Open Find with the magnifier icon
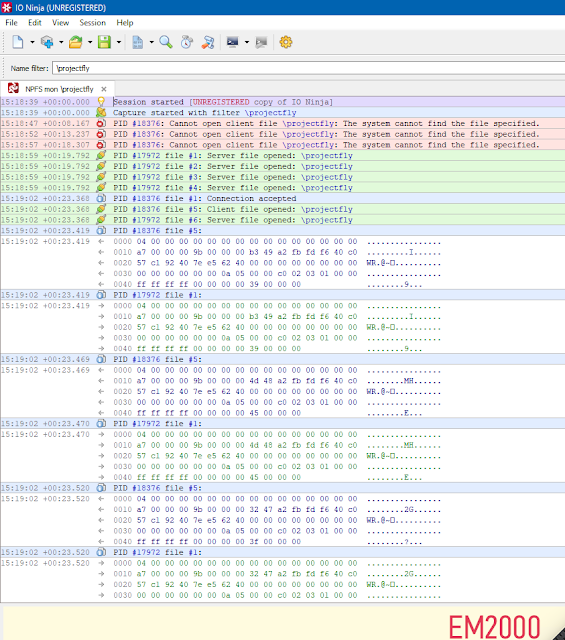565x640 pixels. pos(166,42)
